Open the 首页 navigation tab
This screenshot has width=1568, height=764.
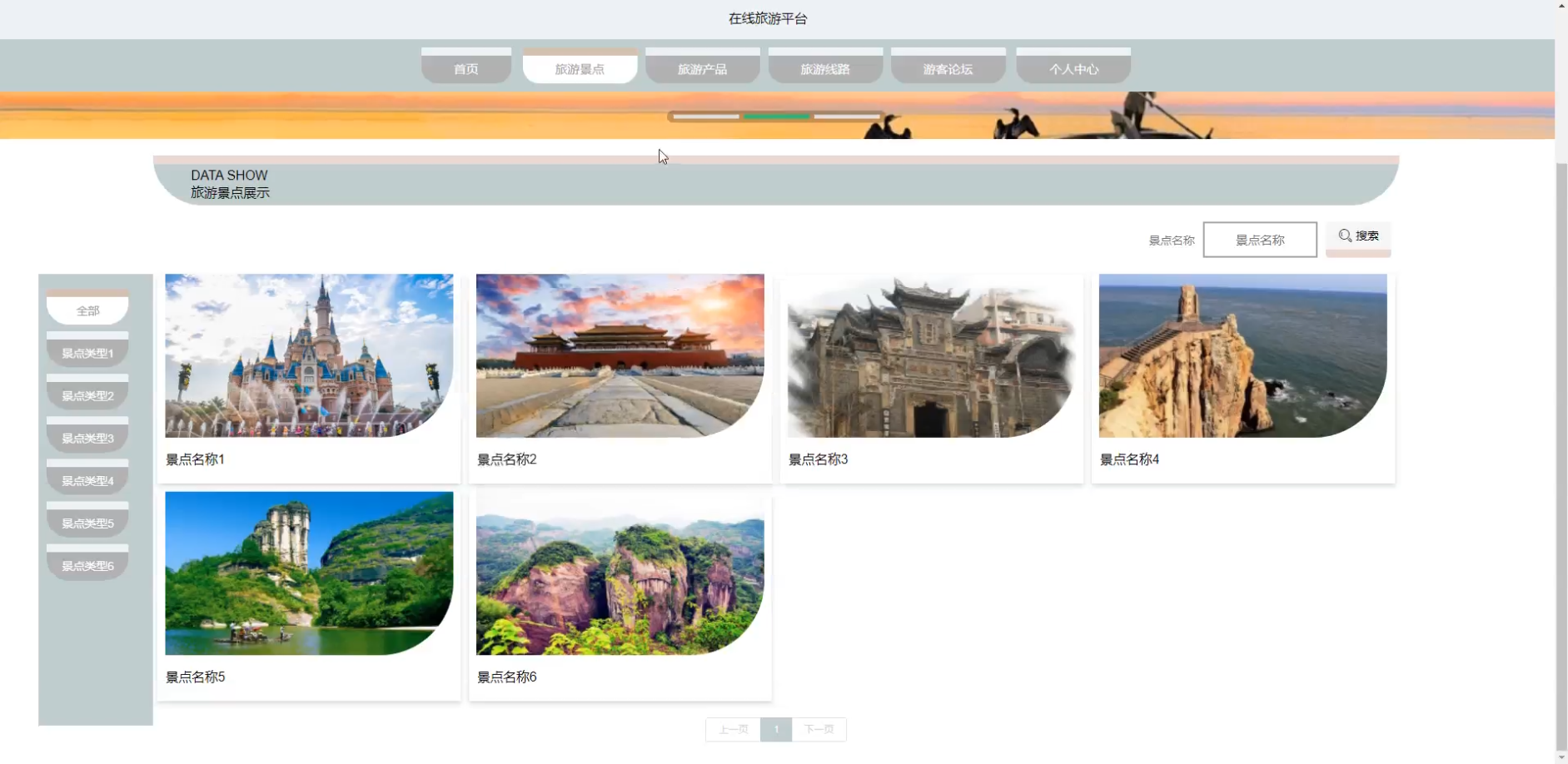(x=465, y=69)
